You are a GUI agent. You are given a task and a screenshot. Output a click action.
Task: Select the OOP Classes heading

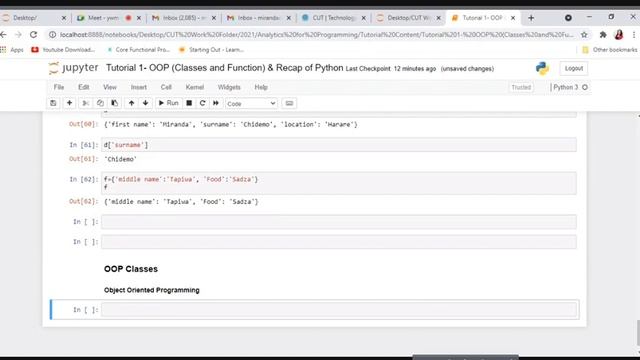(x=131, y=269)
